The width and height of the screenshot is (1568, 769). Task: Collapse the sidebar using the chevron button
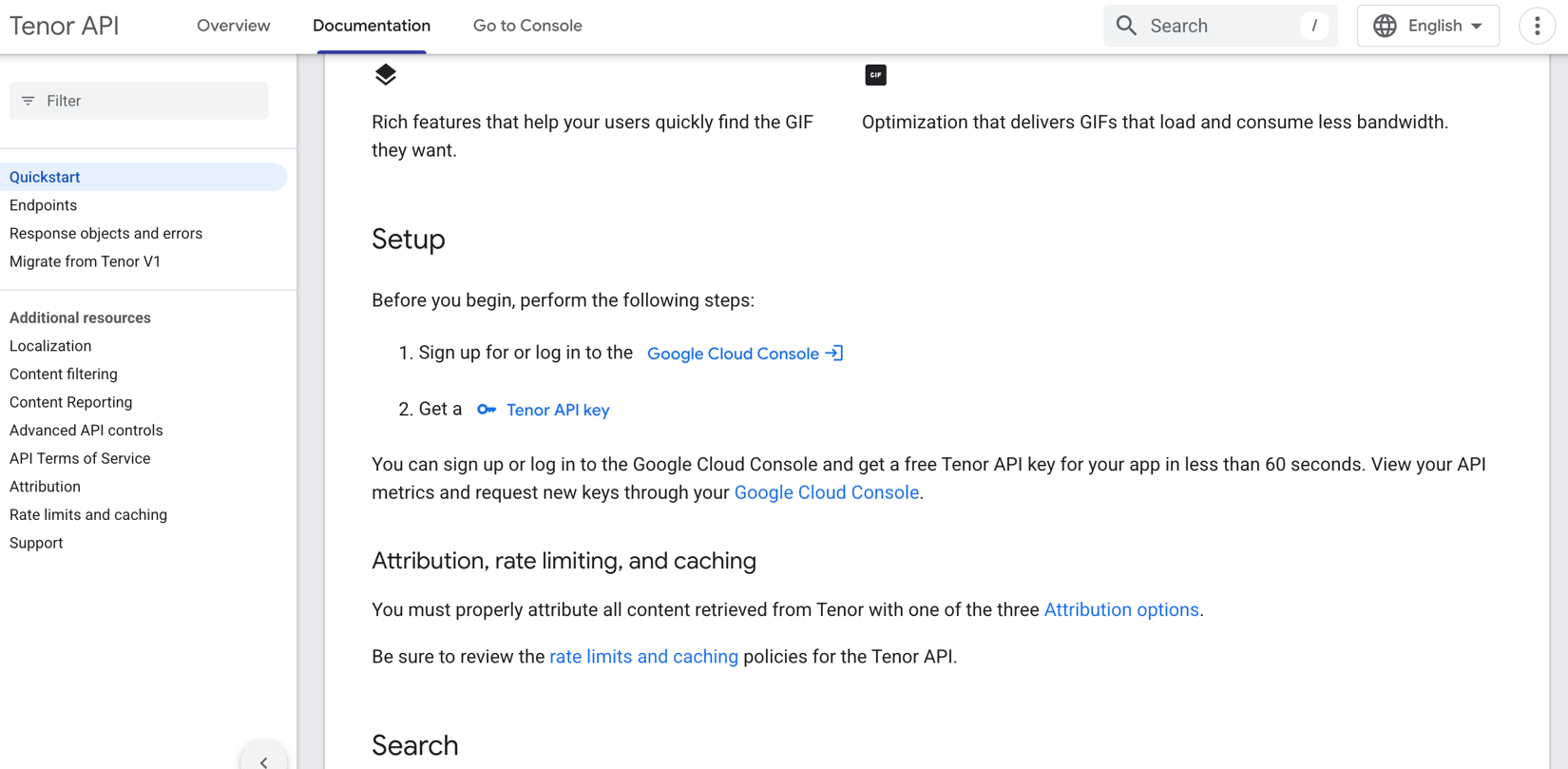pos(263,760)
